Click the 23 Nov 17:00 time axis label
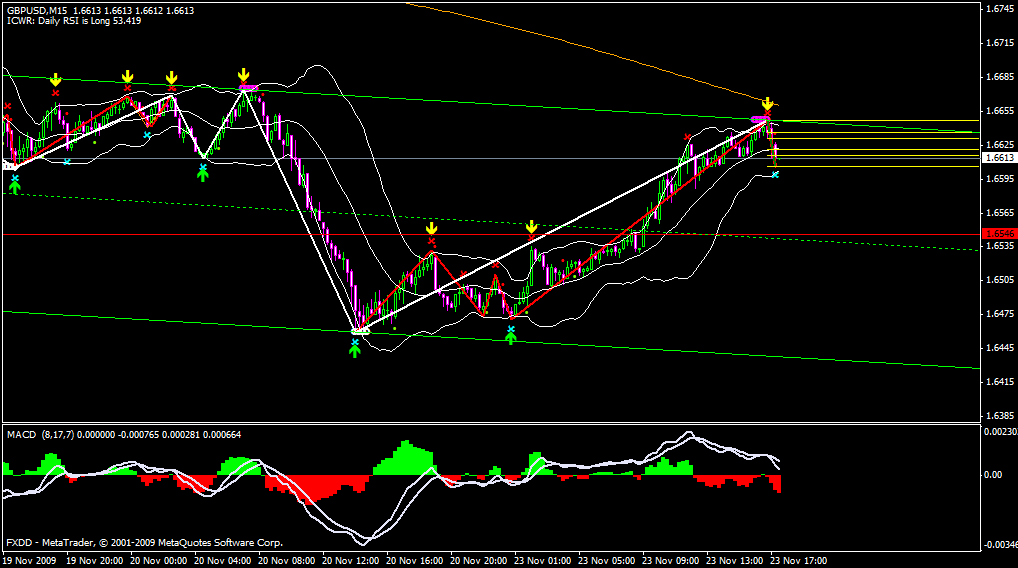Image resolution: width=1018 pixels, height=568 pixels. [801, 561]
